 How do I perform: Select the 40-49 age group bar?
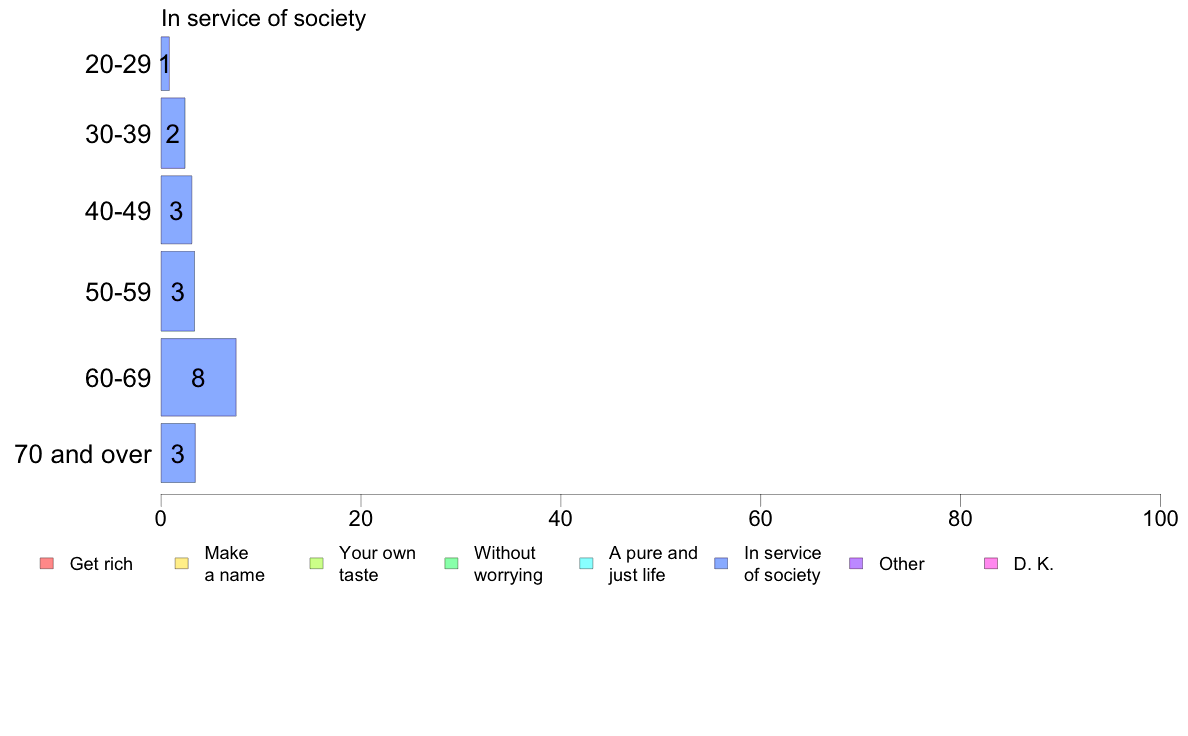177,210
